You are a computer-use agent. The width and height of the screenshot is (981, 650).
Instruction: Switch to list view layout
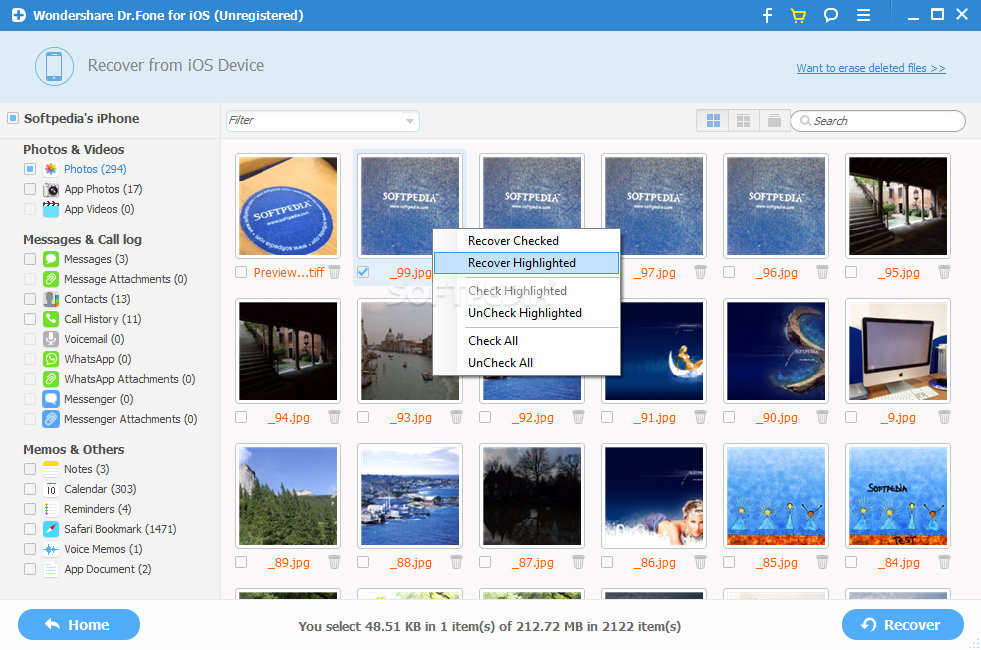pyautogui.click(x=774, y=121)
